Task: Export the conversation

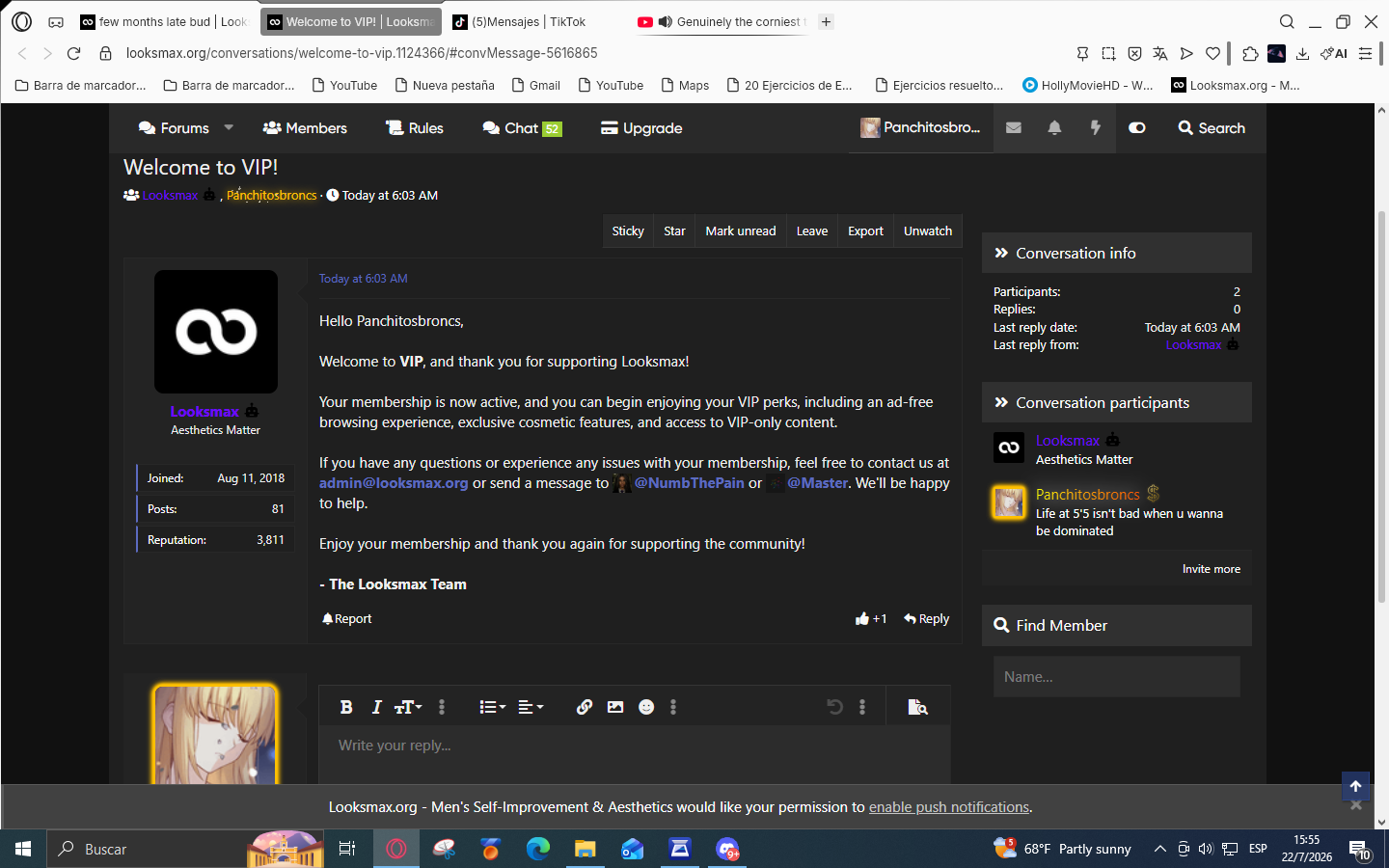Action: pyautogui.click(x=865, y=231)
